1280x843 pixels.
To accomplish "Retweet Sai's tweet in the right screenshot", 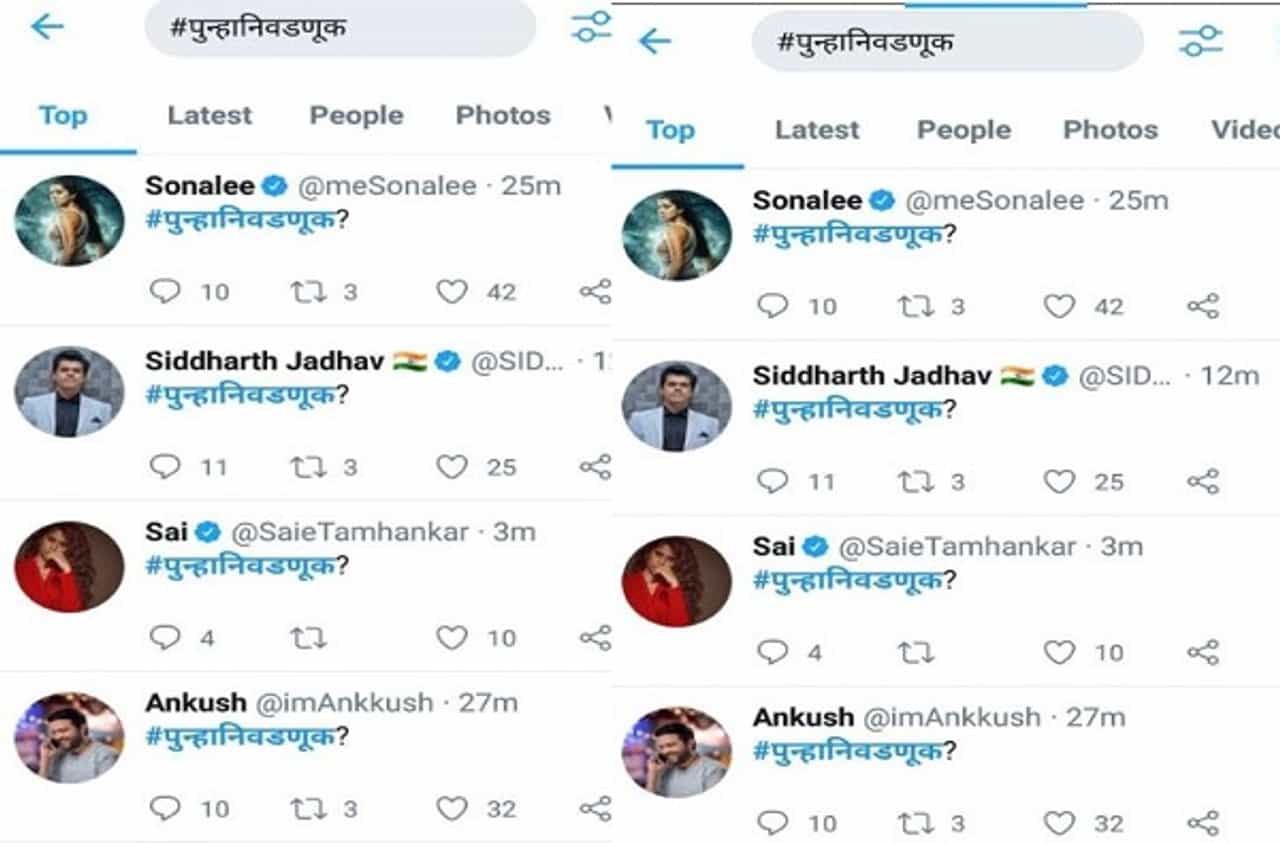I will (x=916, y=653).
